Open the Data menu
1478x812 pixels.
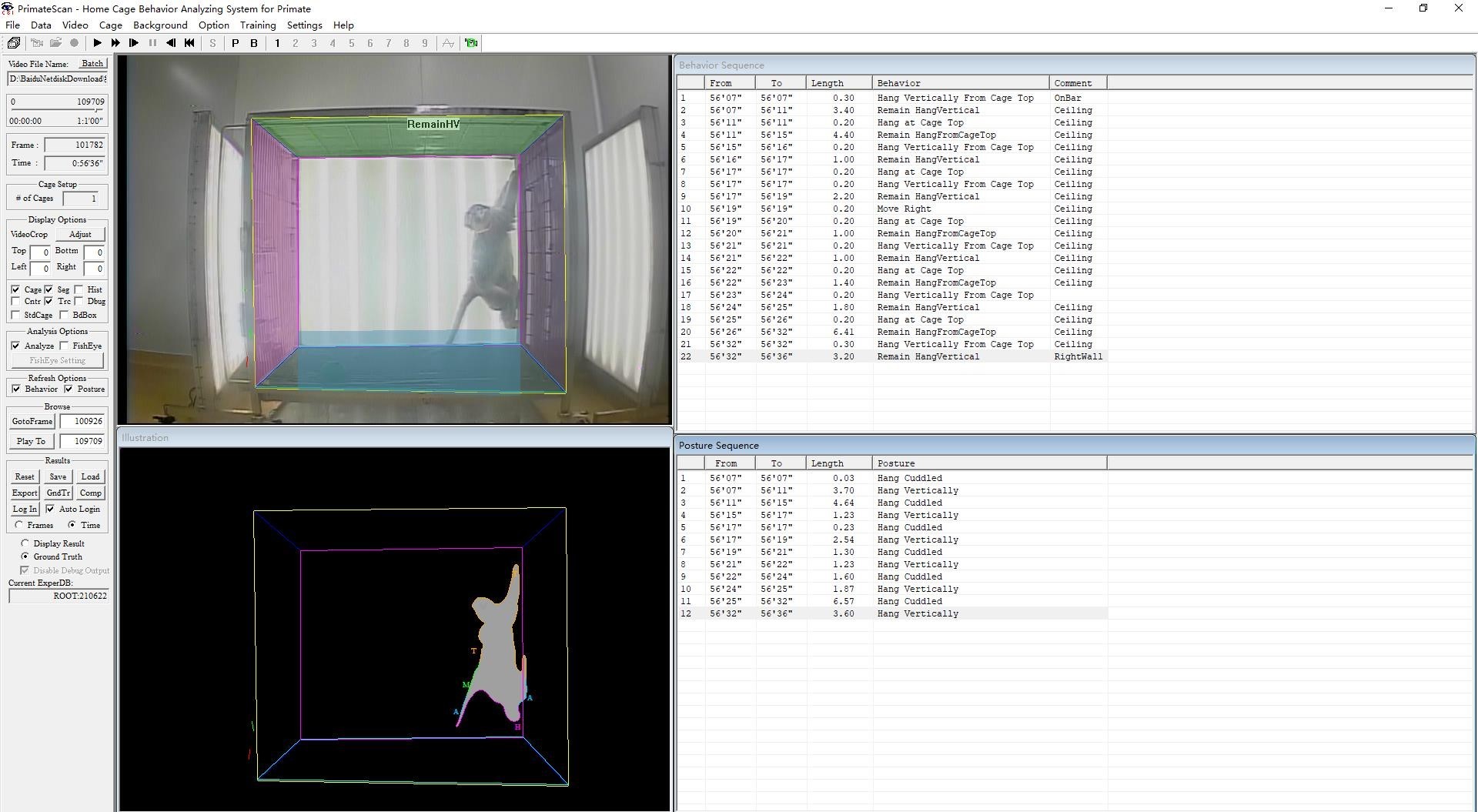pos(41,25)
